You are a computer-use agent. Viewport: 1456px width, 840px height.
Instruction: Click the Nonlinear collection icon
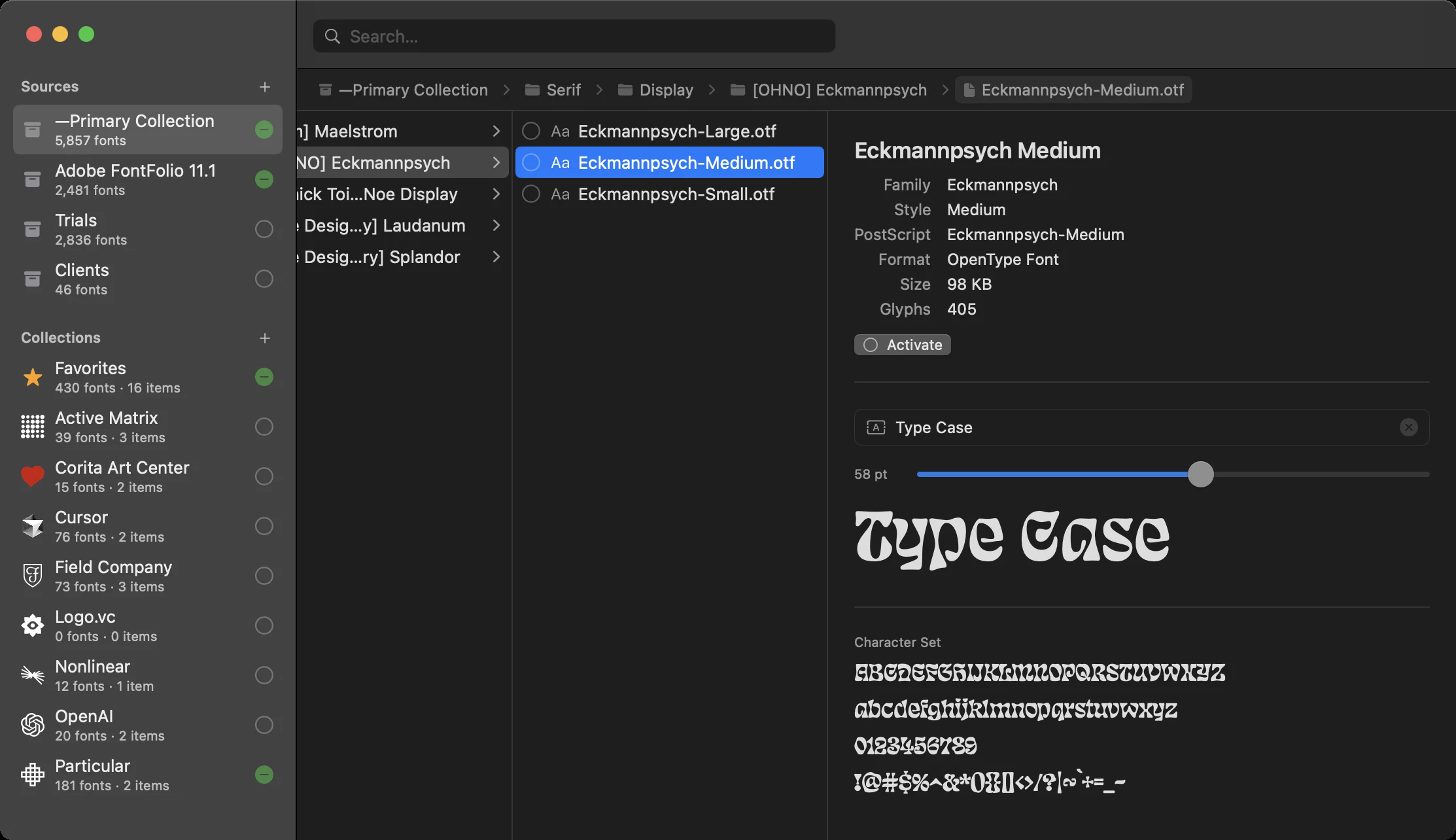point(33,674)
